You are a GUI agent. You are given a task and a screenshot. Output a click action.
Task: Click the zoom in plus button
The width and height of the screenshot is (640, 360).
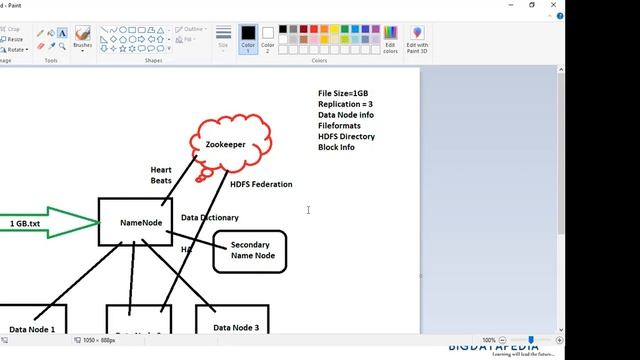click(559, 340)
